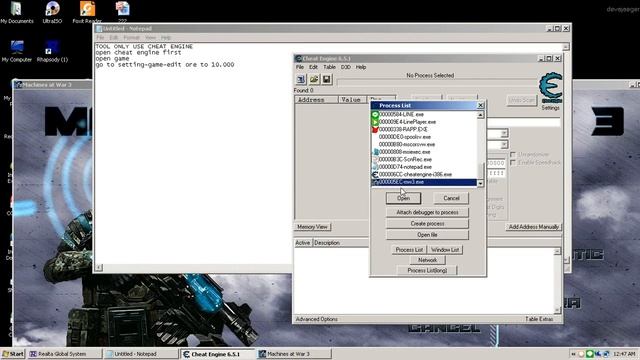The height and width of the screenshot is (360, 640).
Task: Click Cheat Engine open process computer icon
Action: tap(301, 79)
